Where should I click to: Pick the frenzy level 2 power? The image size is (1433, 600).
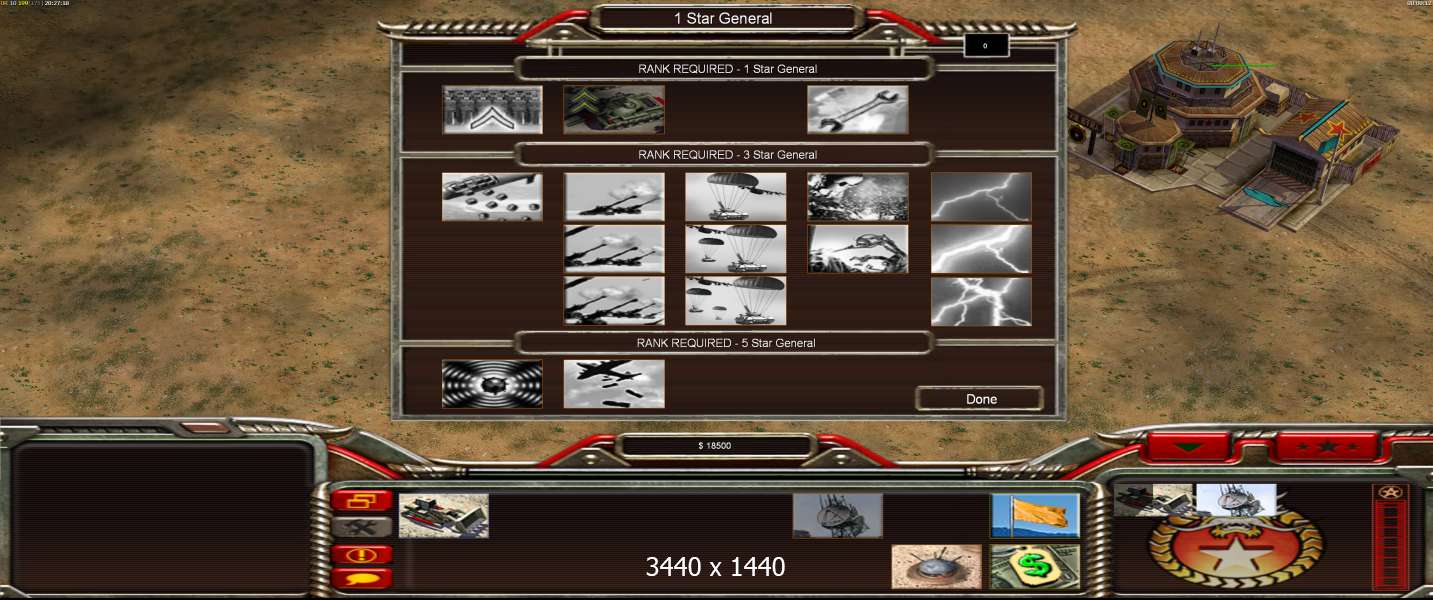point(858,249)
